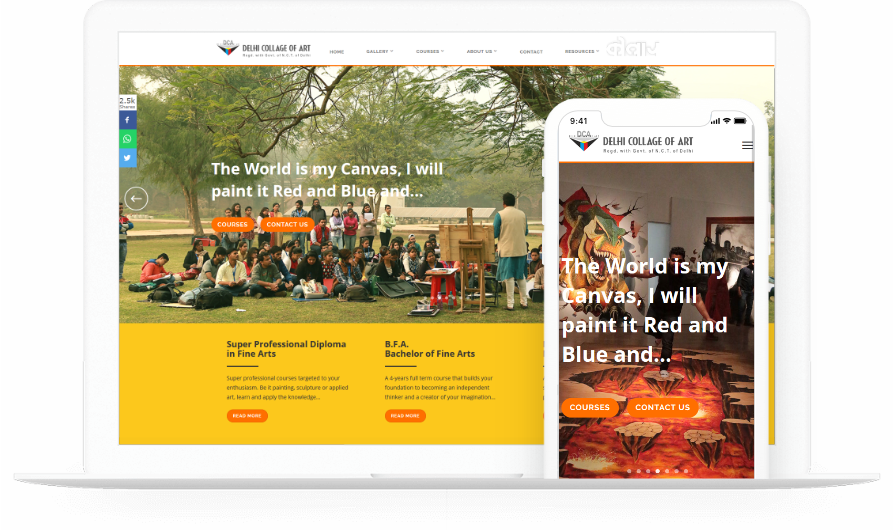
Task: Open the Contact menu item
Action: [531, 52]
